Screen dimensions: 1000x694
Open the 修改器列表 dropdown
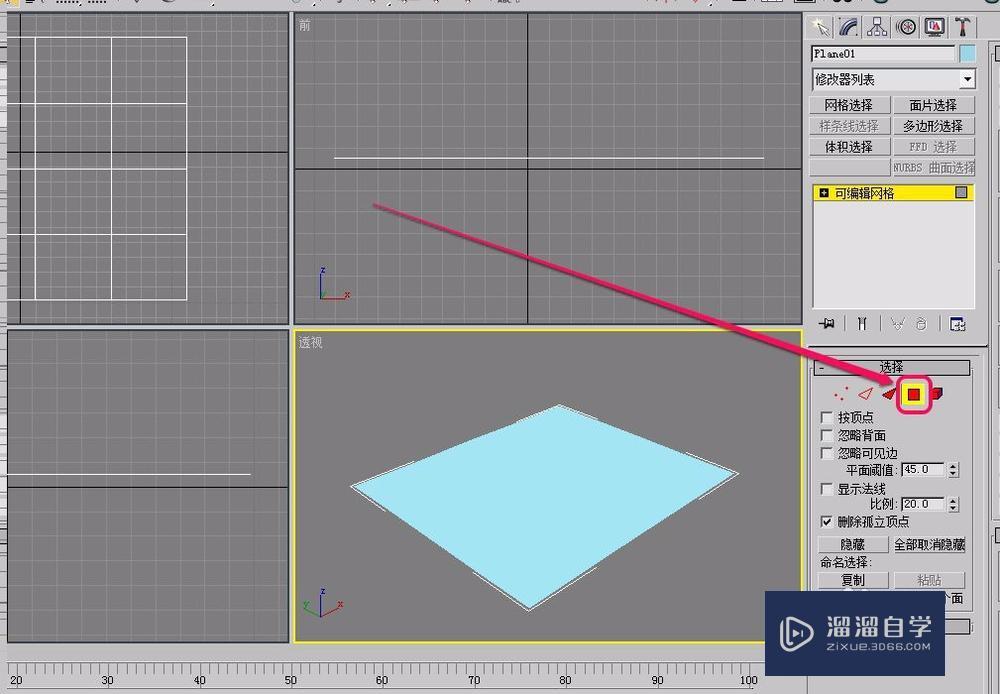pyautogui.click(x=967, y=80)
